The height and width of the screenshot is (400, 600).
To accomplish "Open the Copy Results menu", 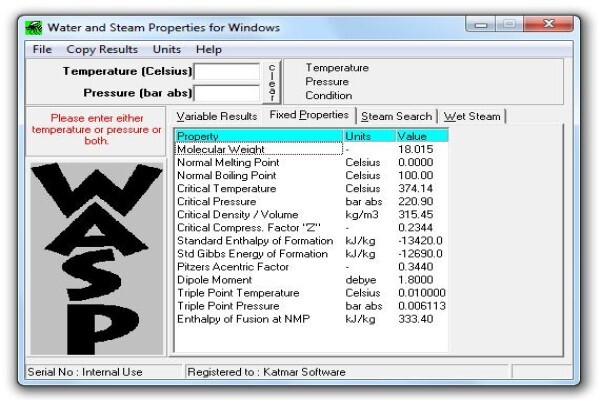I will tap(102, 49).
